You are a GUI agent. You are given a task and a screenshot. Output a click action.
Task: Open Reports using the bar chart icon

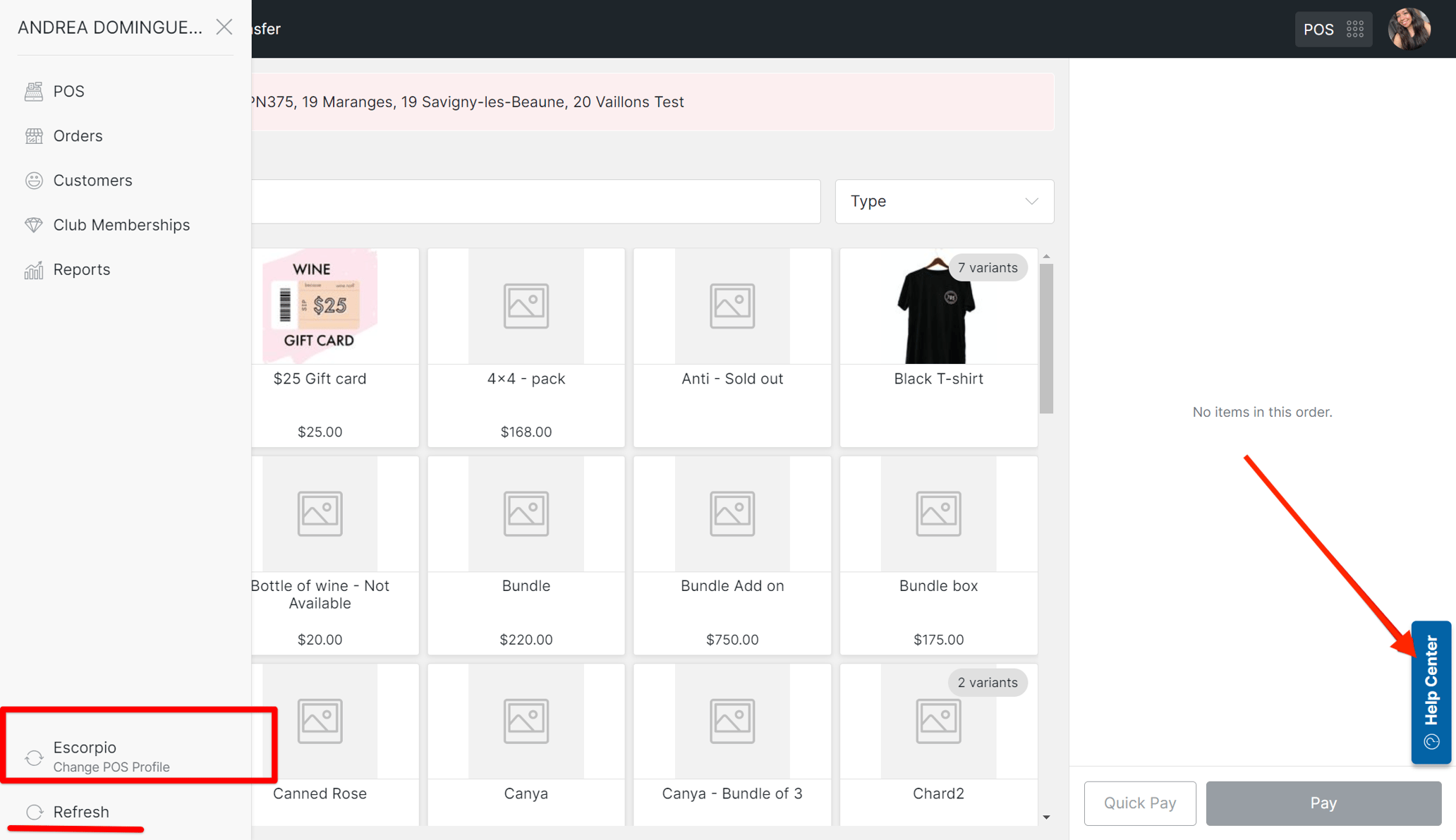tap(32, 269)
